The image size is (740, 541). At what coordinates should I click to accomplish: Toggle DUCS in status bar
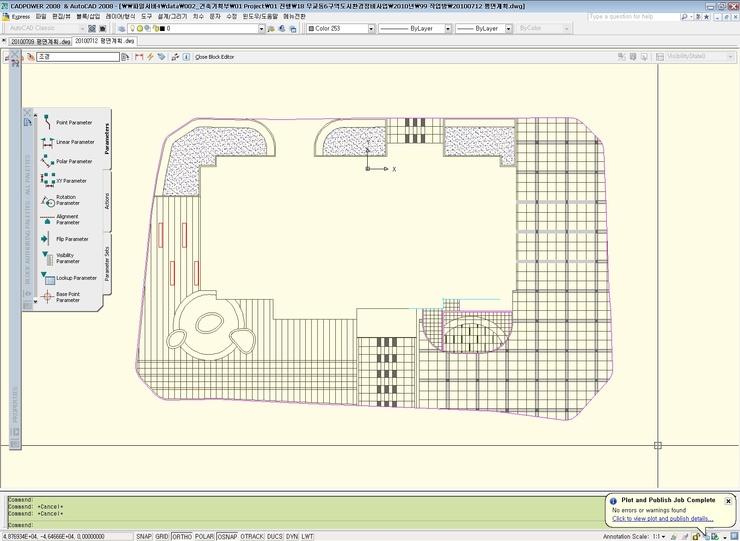coord(275,536)
